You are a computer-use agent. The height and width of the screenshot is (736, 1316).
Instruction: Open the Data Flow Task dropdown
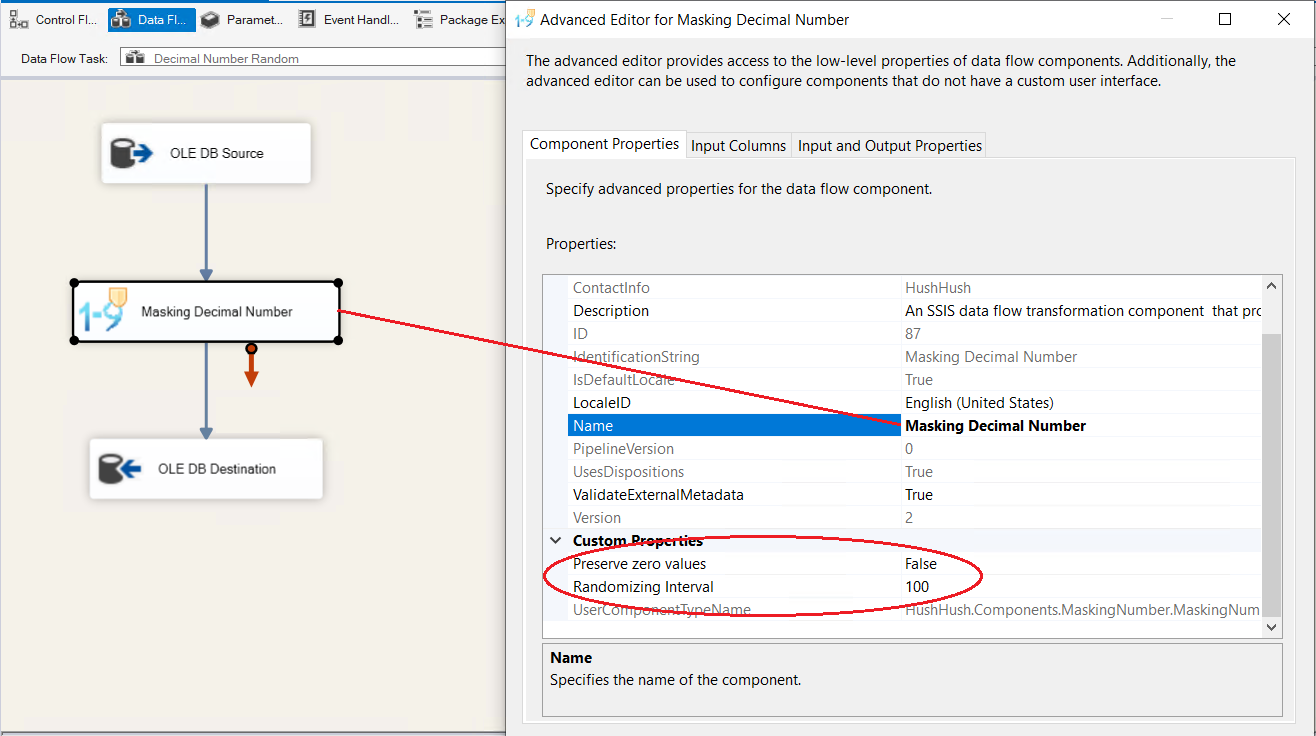tap(312, 58)
